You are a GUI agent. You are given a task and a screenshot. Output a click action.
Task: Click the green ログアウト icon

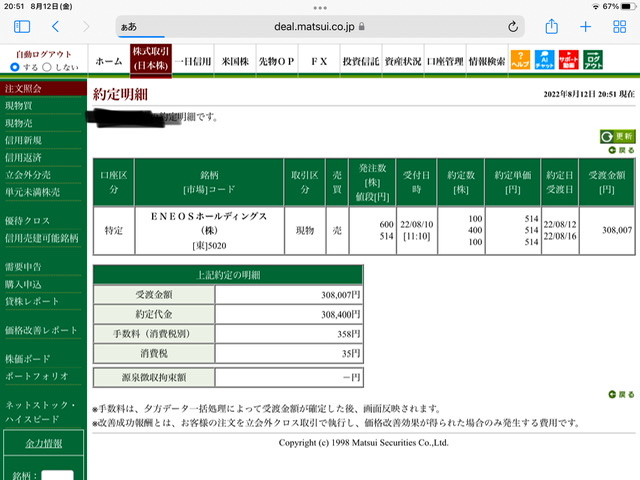[593, 60]
